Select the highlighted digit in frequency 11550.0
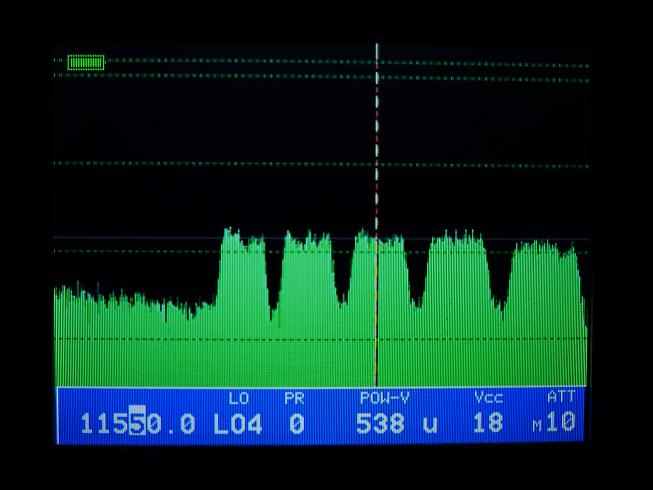 (138, 424)
